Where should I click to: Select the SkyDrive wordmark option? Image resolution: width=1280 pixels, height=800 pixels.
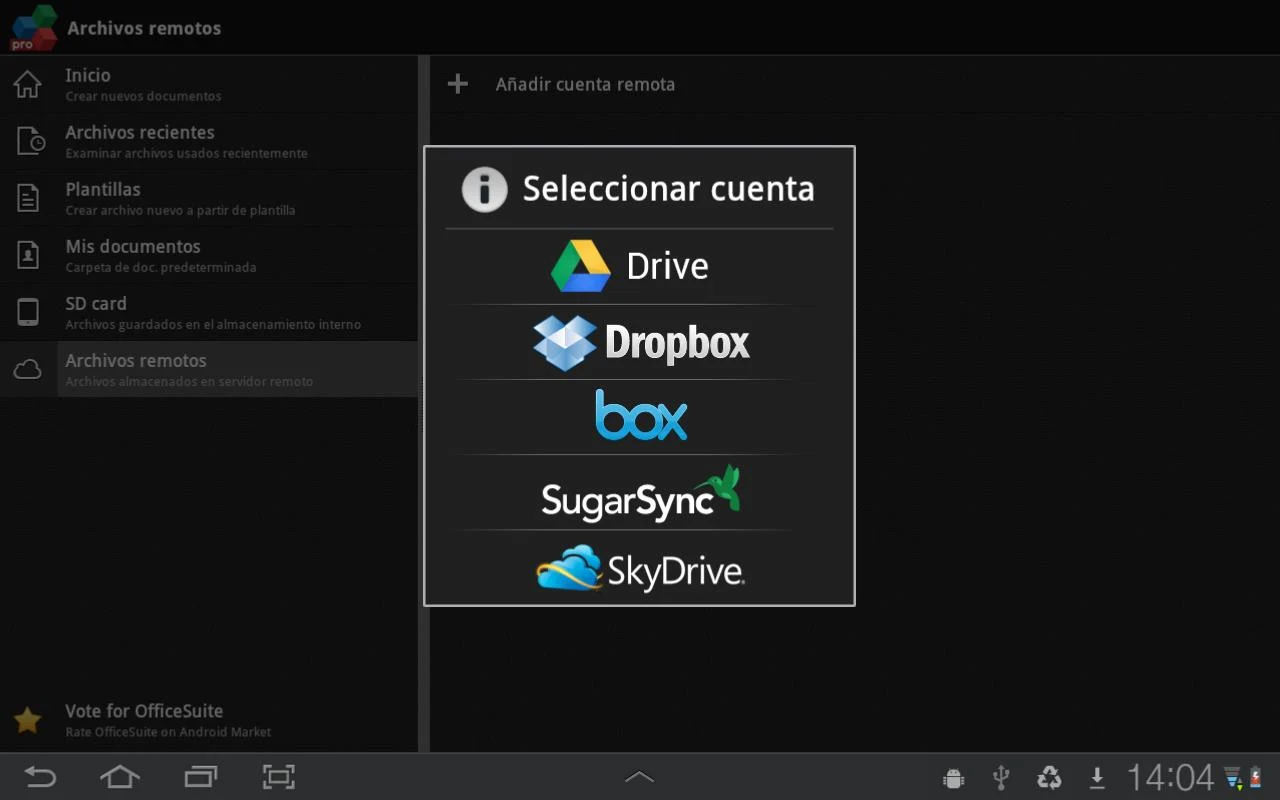(x=676, y=571)
